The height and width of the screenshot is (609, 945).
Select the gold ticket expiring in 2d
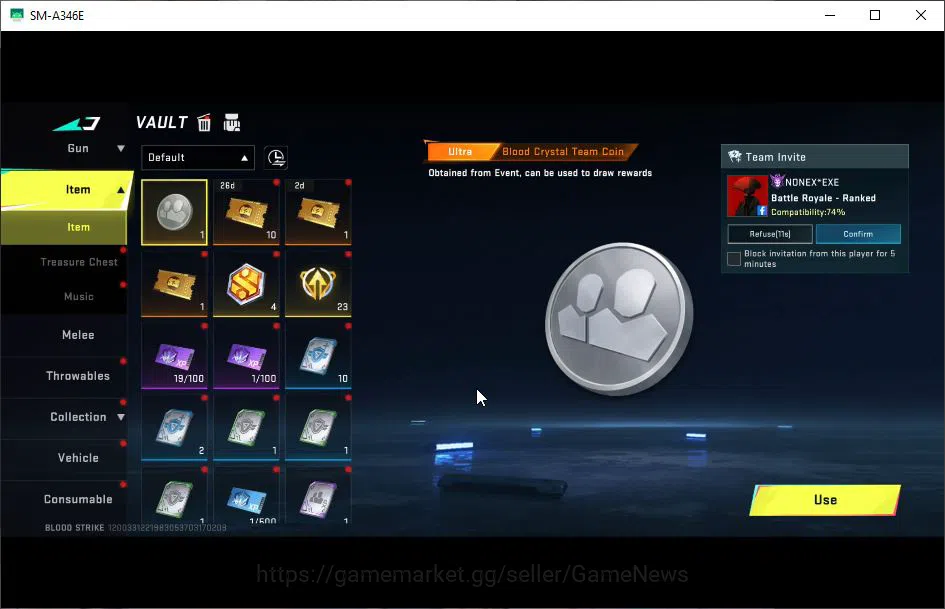(x=318, y=212)
